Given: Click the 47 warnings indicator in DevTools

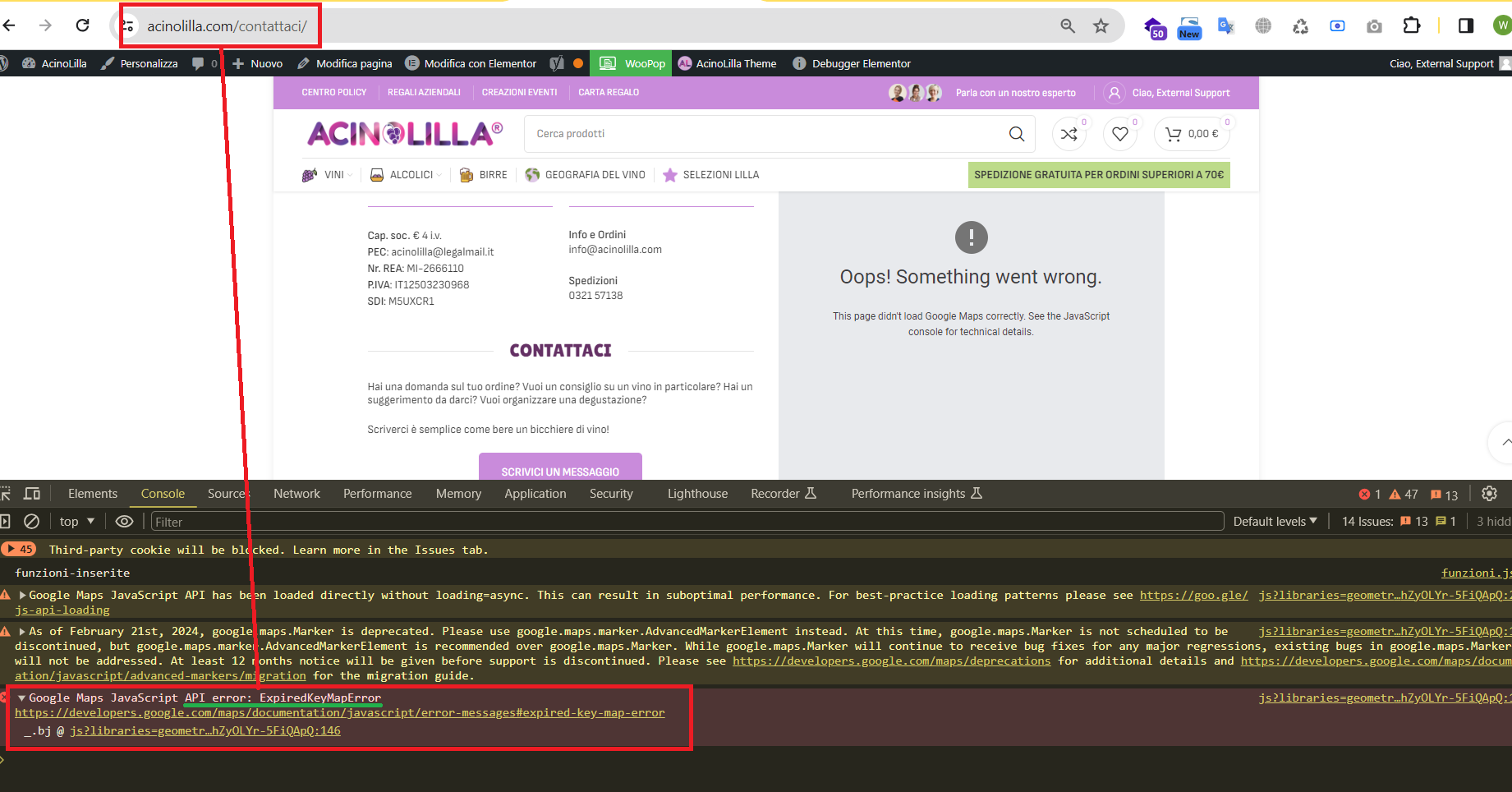Looking at the screenshot, I should 1404,495.
